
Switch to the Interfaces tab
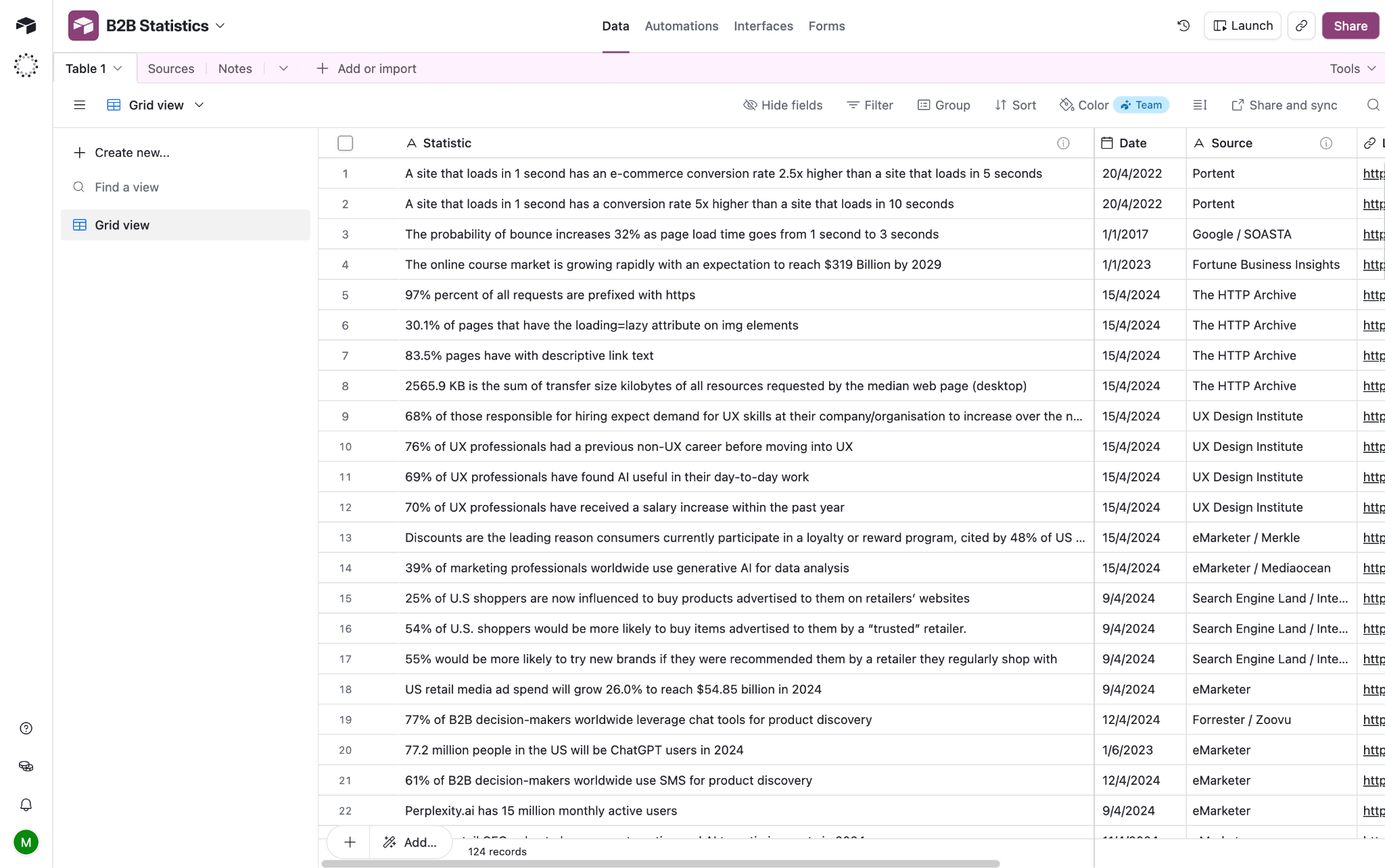coord(763,26)
